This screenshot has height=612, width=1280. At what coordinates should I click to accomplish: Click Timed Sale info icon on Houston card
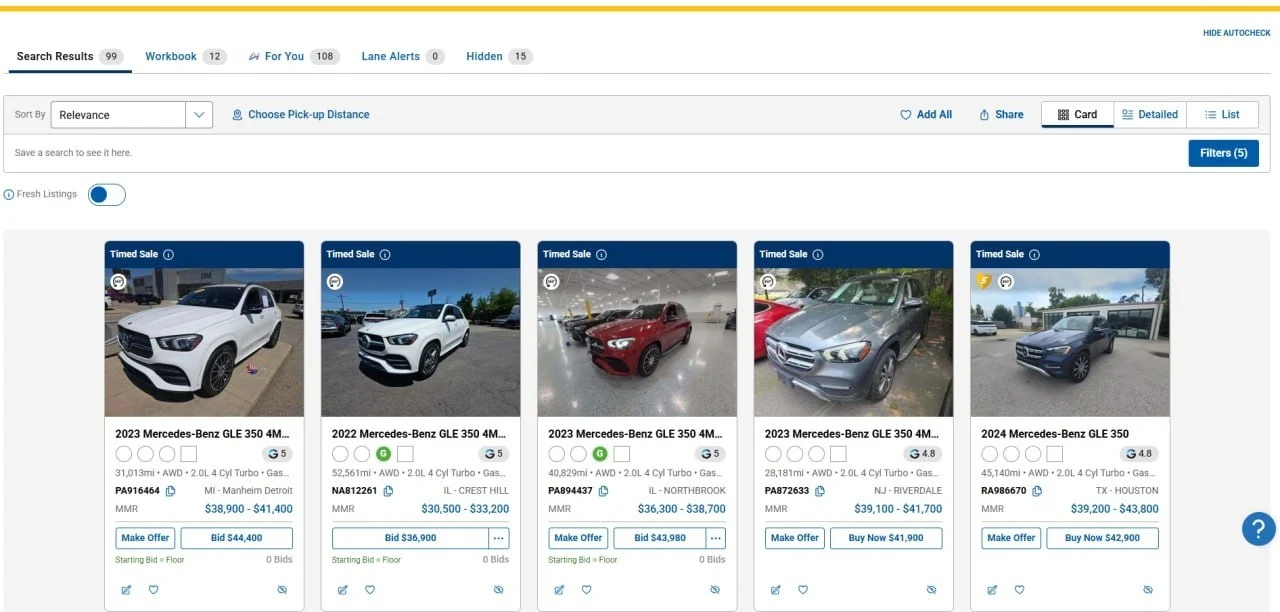tap(1034, 255)
